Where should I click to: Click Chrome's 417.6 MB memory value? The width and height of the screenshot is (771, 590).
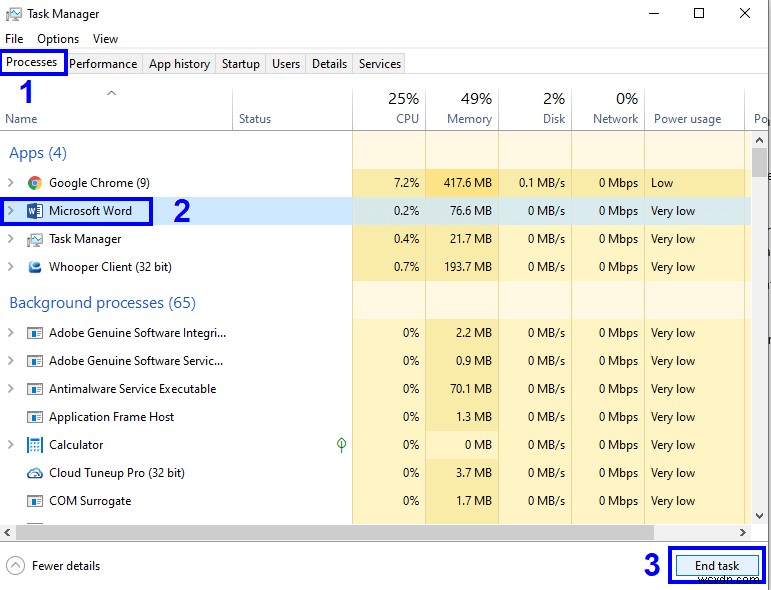[x=468, y=183]
